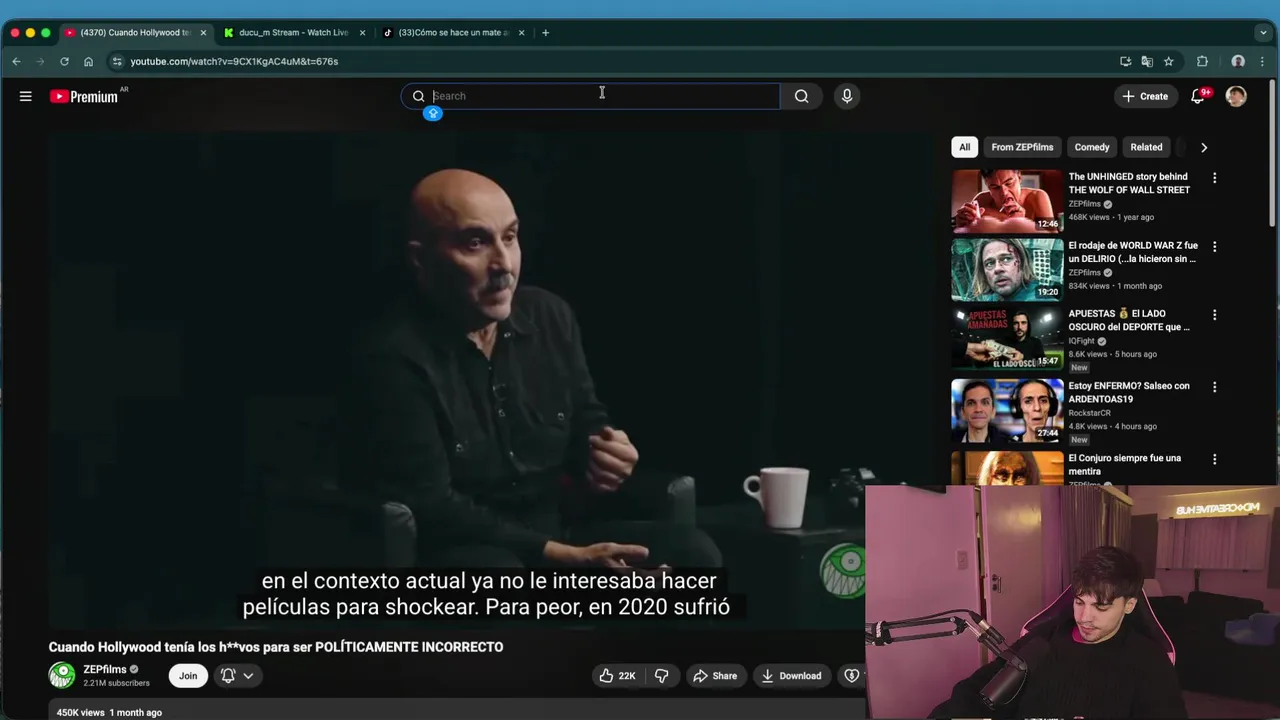Click IQFight channel name

click(x=1082, y=341)
